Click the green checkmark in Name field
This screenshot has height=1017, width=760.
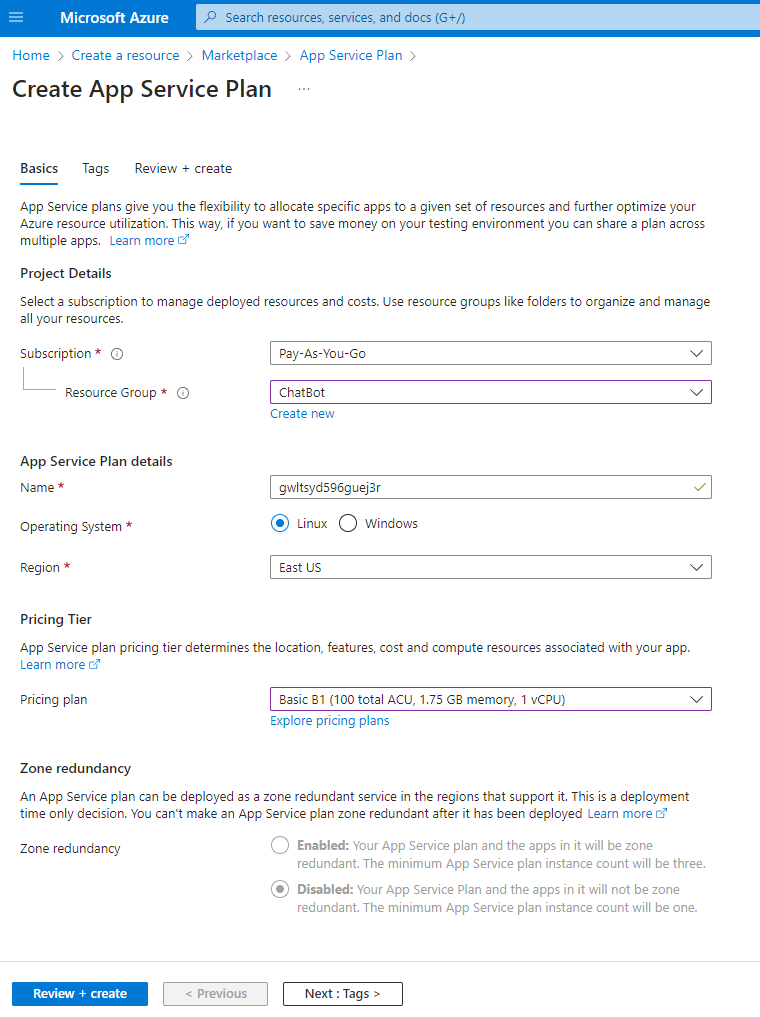pyautogui.click(x=700, y=487)
